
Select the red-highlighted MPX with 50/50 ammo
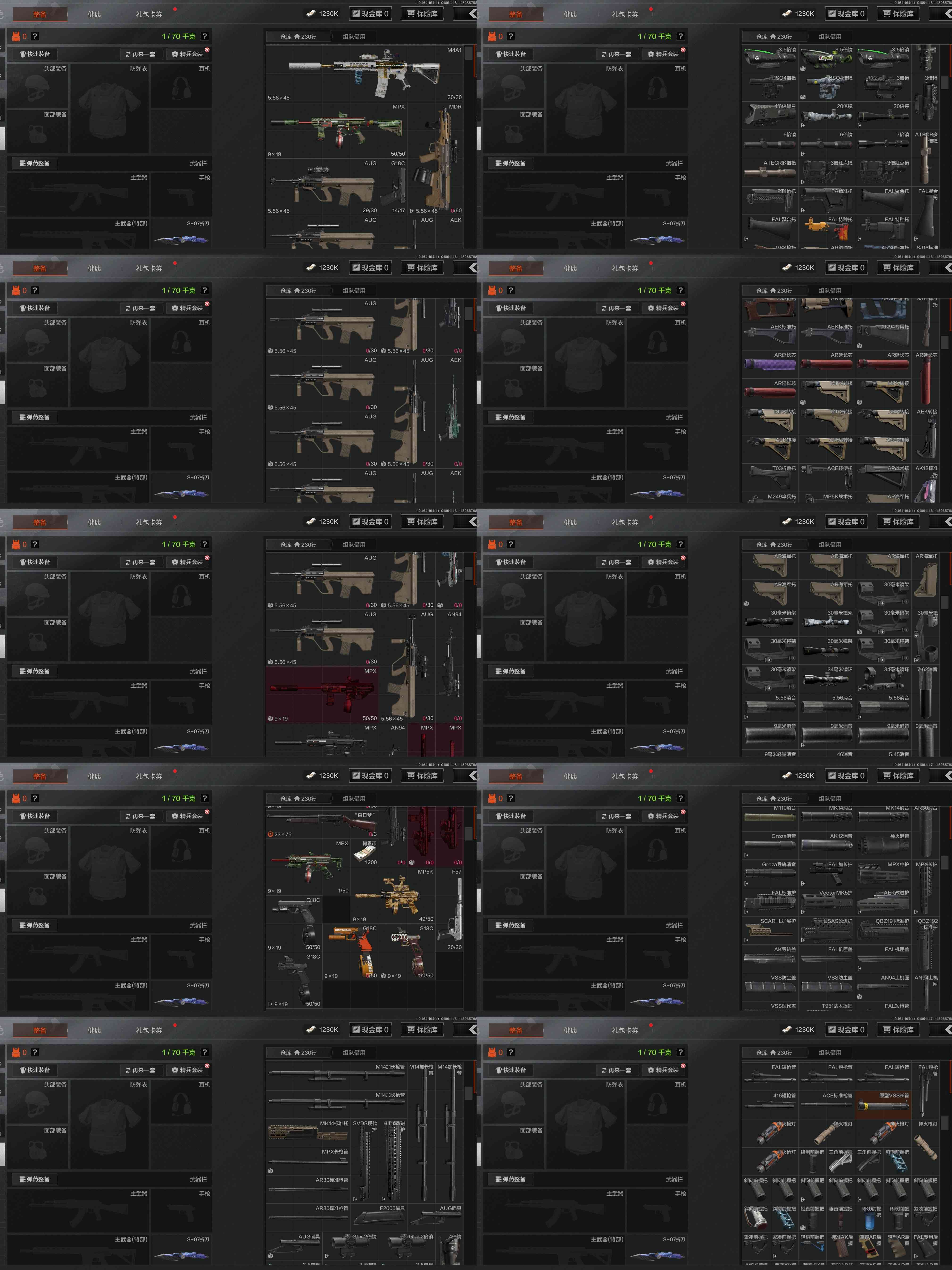coord(321,694)
